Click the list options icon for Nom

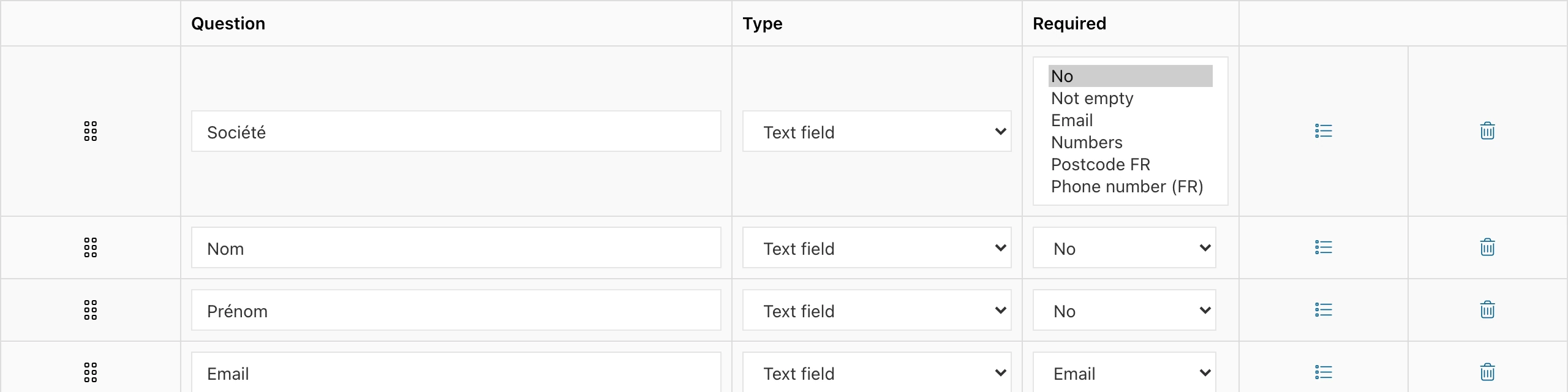click(x=1323, y=247)
